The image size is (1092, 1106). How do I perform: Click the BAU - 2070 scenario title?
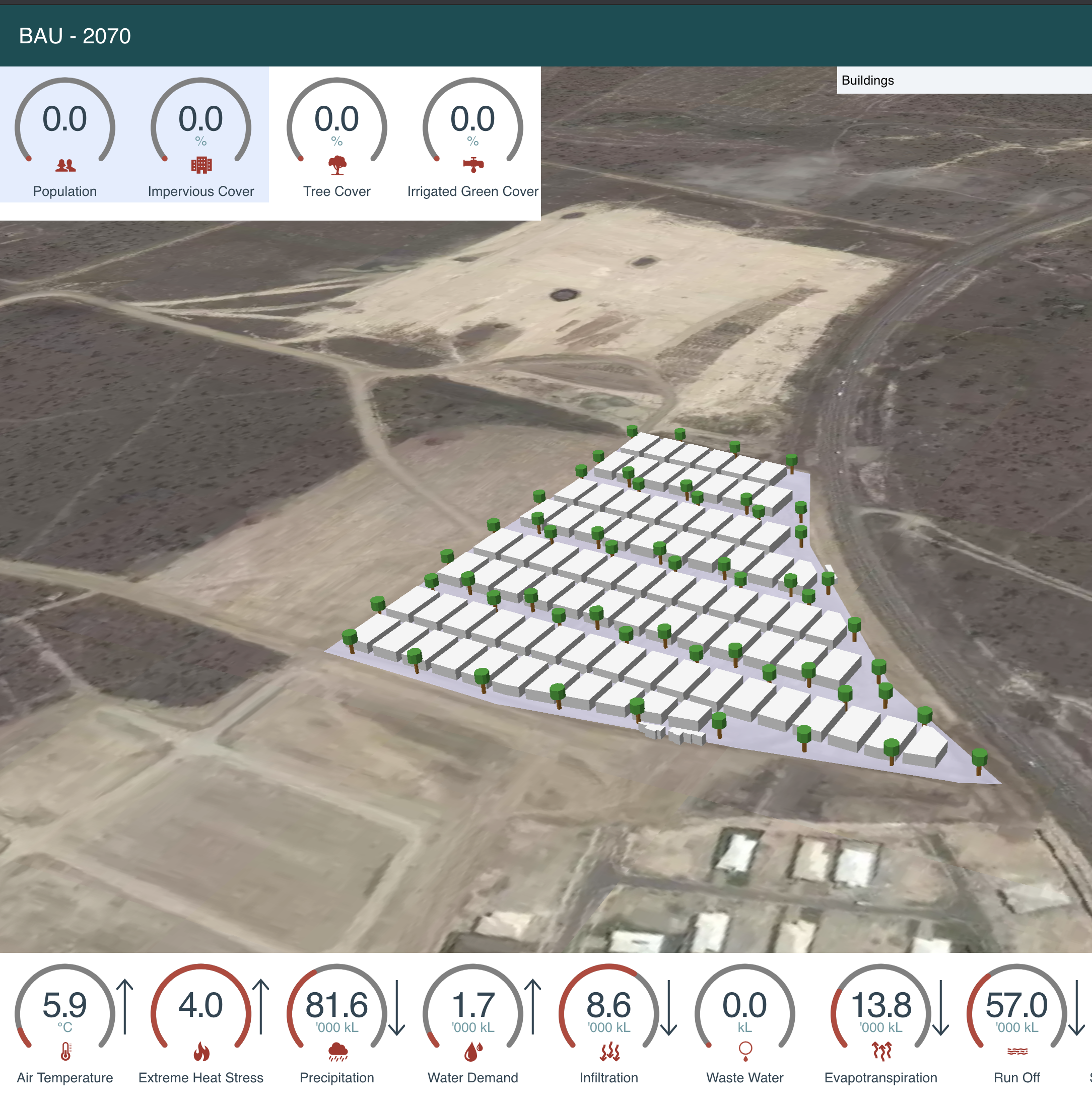75,36
